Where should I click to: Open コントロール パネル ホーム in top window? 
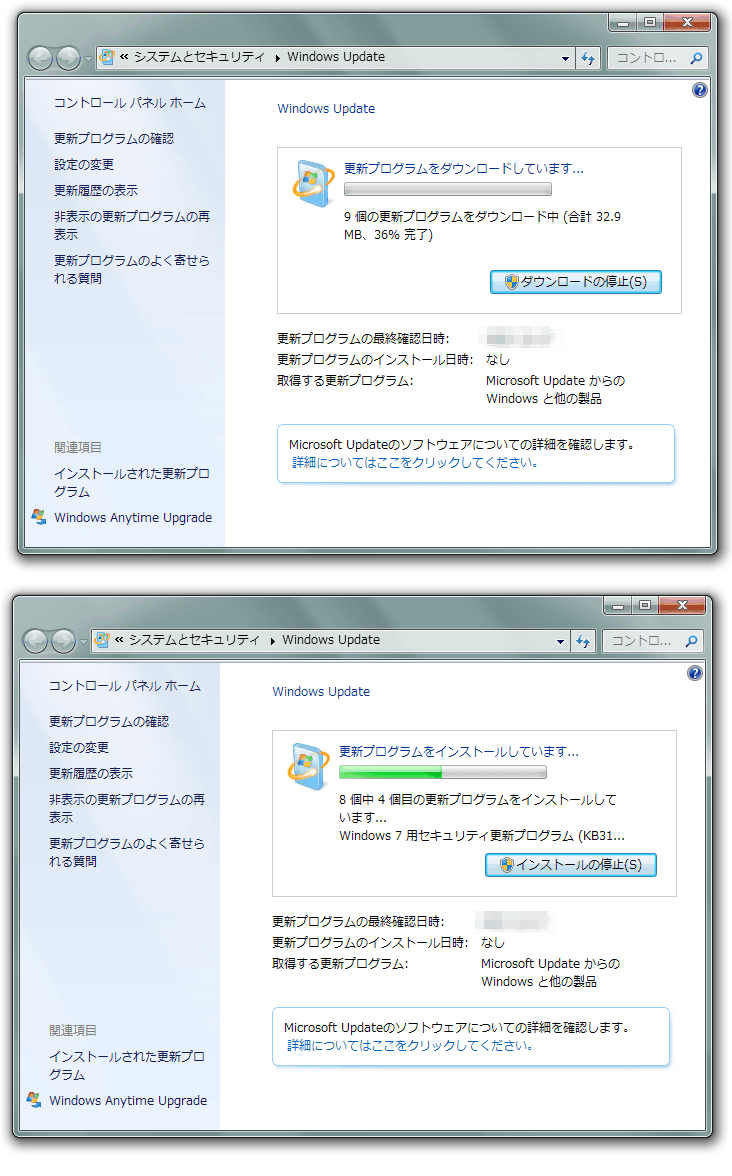pos(130,103)
